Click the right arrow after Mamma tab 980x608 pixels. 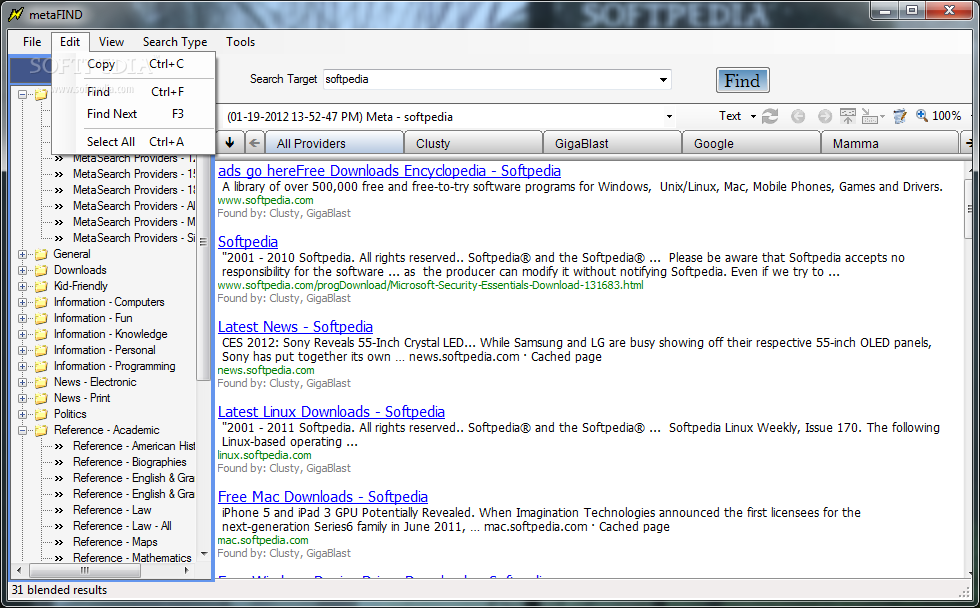tap(968, 143)
